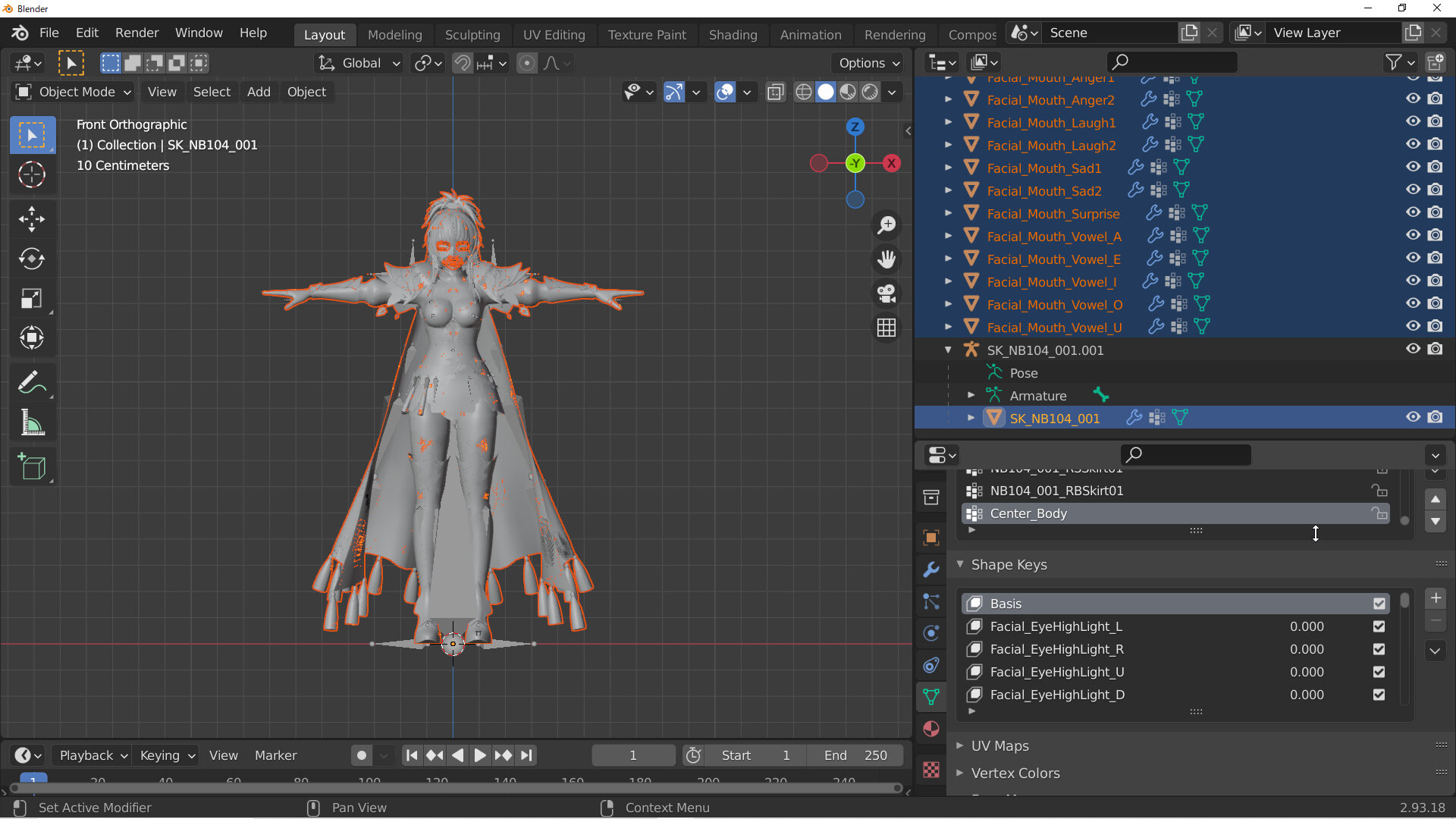Click the Options button in header
Viewport: 1456px width, 819px height.
click(x=869, y=63)
